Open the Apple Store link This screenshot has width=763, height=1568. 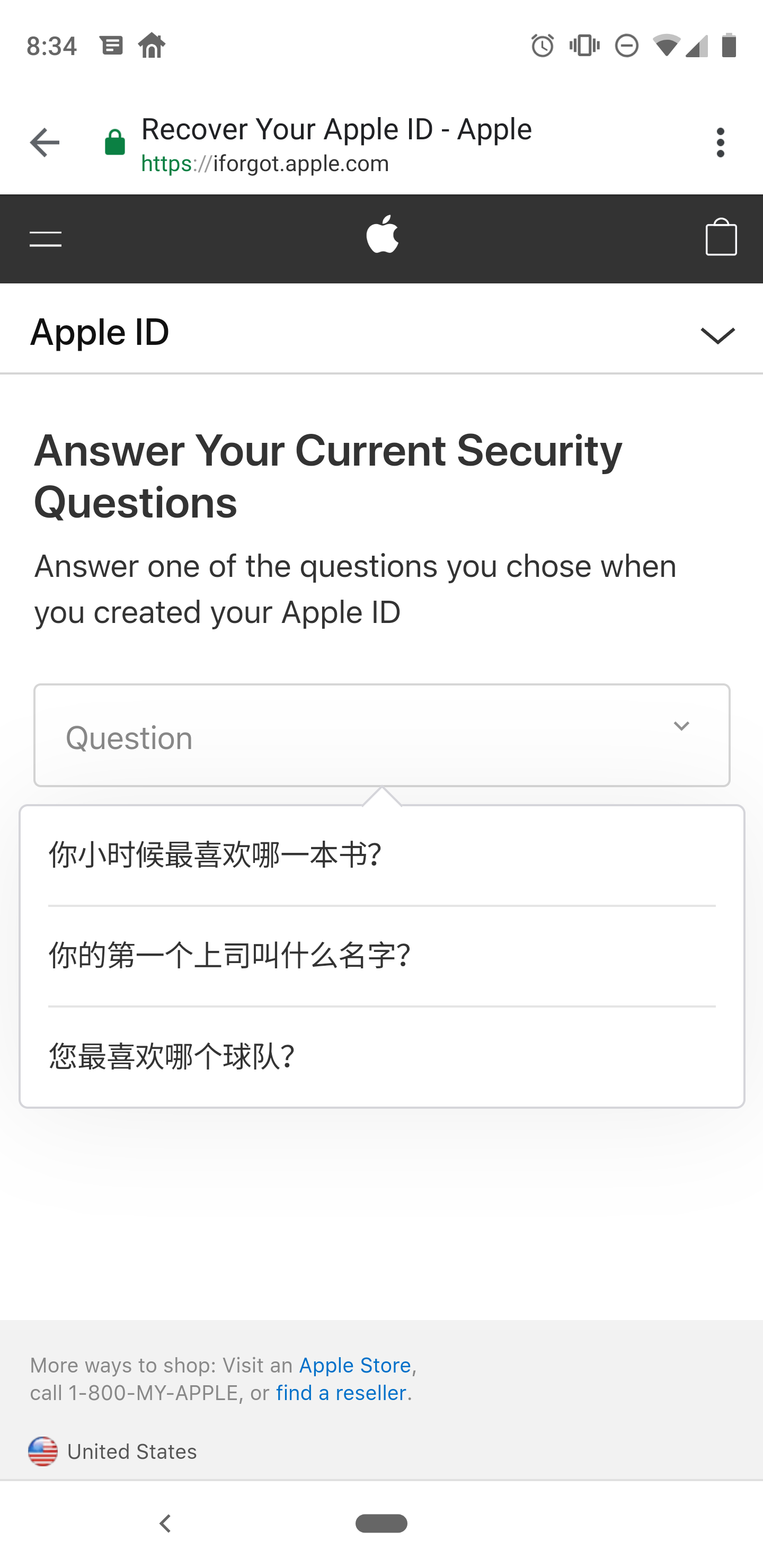pyautogui.click(x=355, y=1365)
